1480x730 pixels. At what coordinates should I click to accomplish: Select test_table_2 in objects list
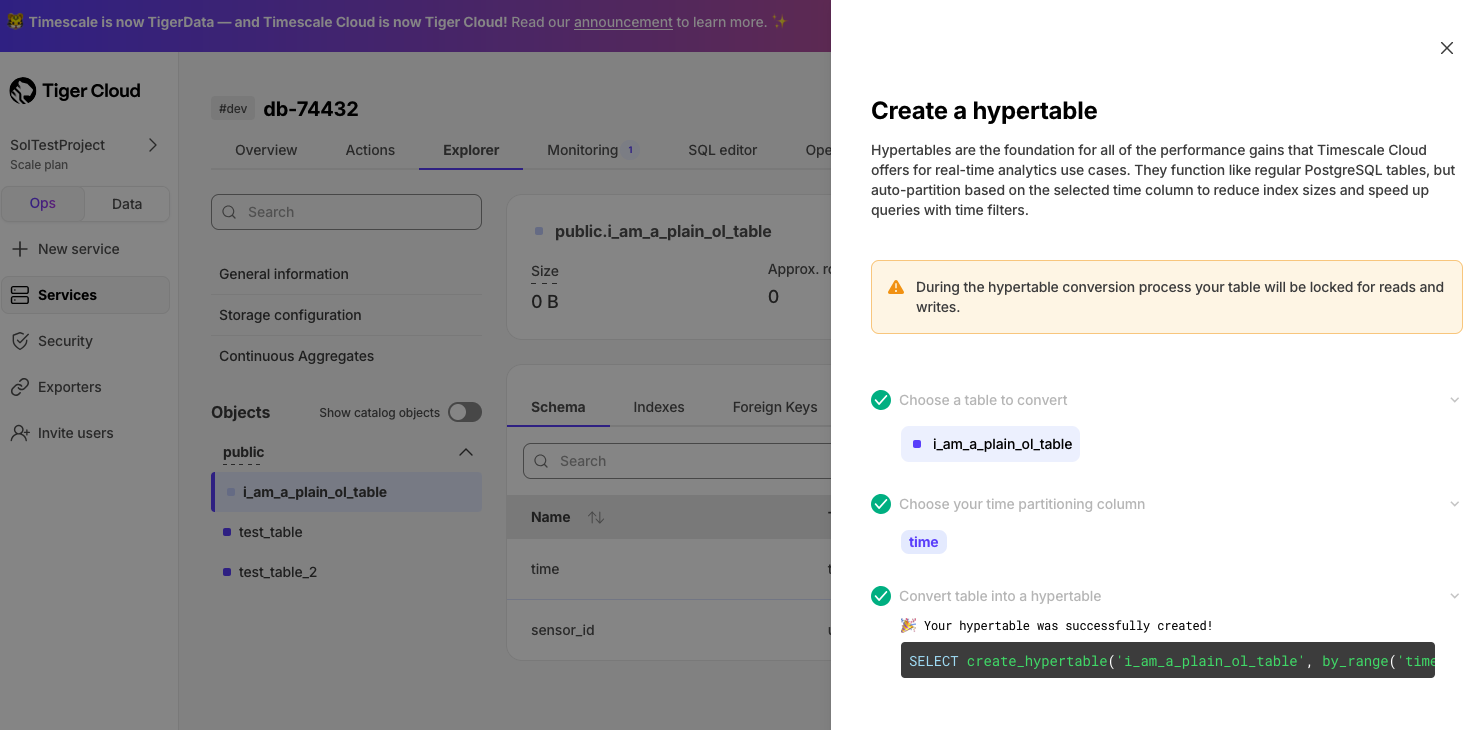pos(278,572)
